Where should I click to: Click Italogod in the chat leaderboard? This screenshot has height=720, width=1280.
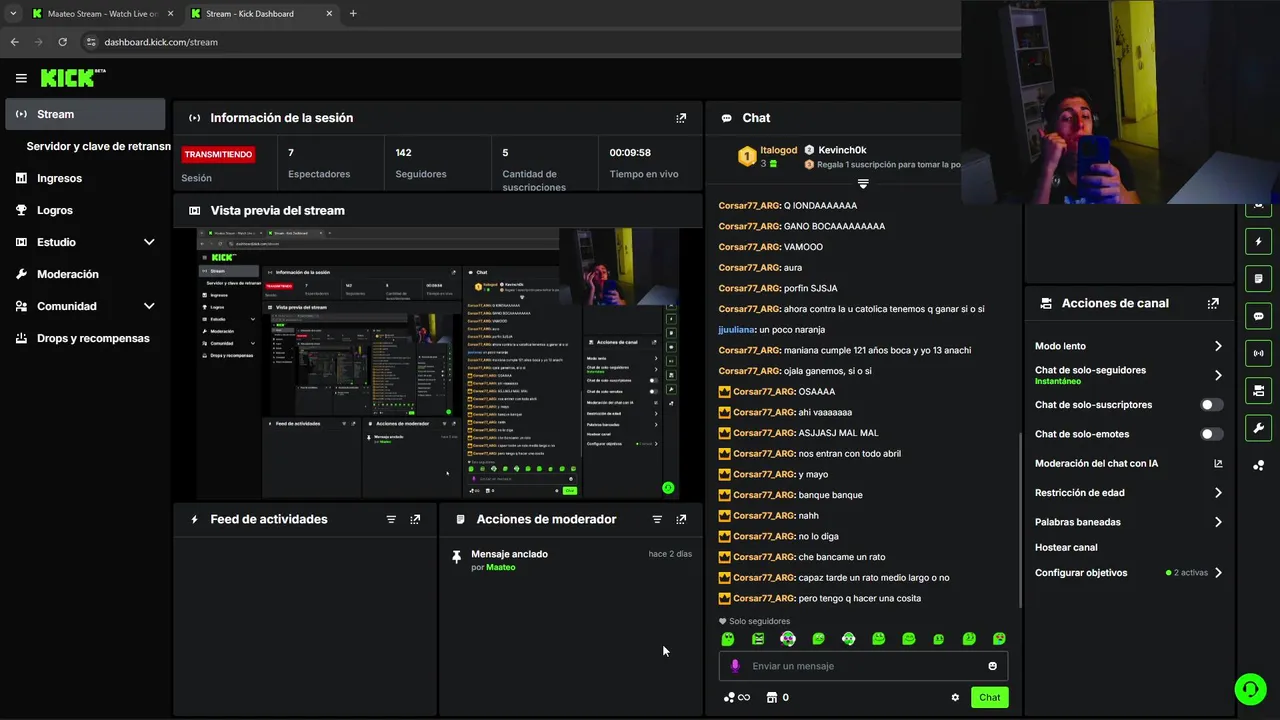click(779, 150)
